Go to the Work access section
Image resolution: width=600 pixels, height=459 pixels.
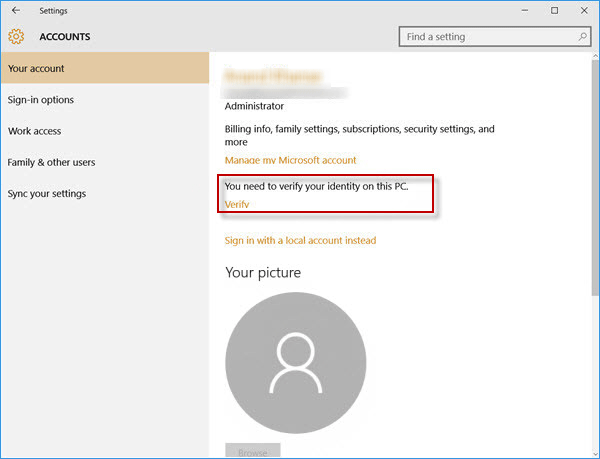(x=35, y=131)
